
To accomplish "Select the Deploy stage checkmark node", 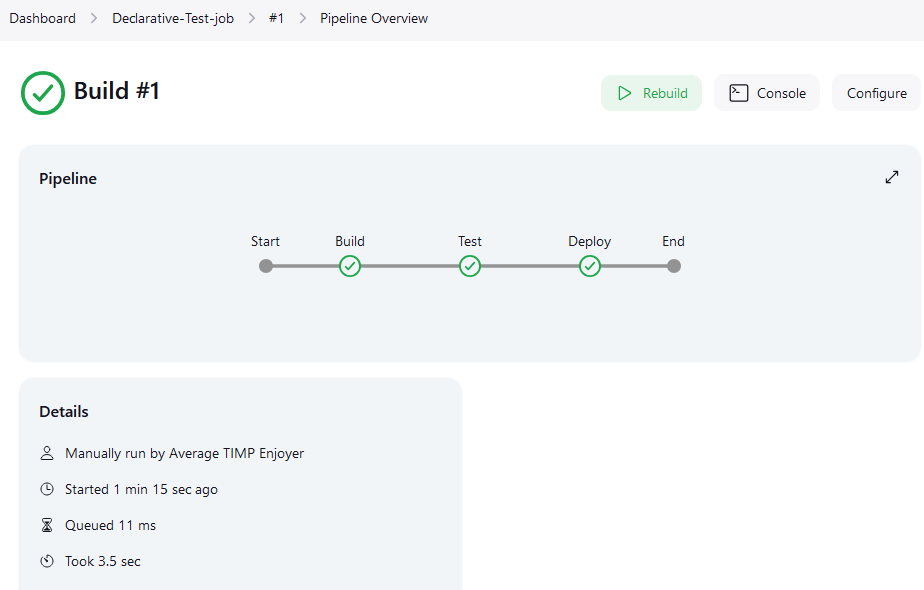I will pos(589,266).
